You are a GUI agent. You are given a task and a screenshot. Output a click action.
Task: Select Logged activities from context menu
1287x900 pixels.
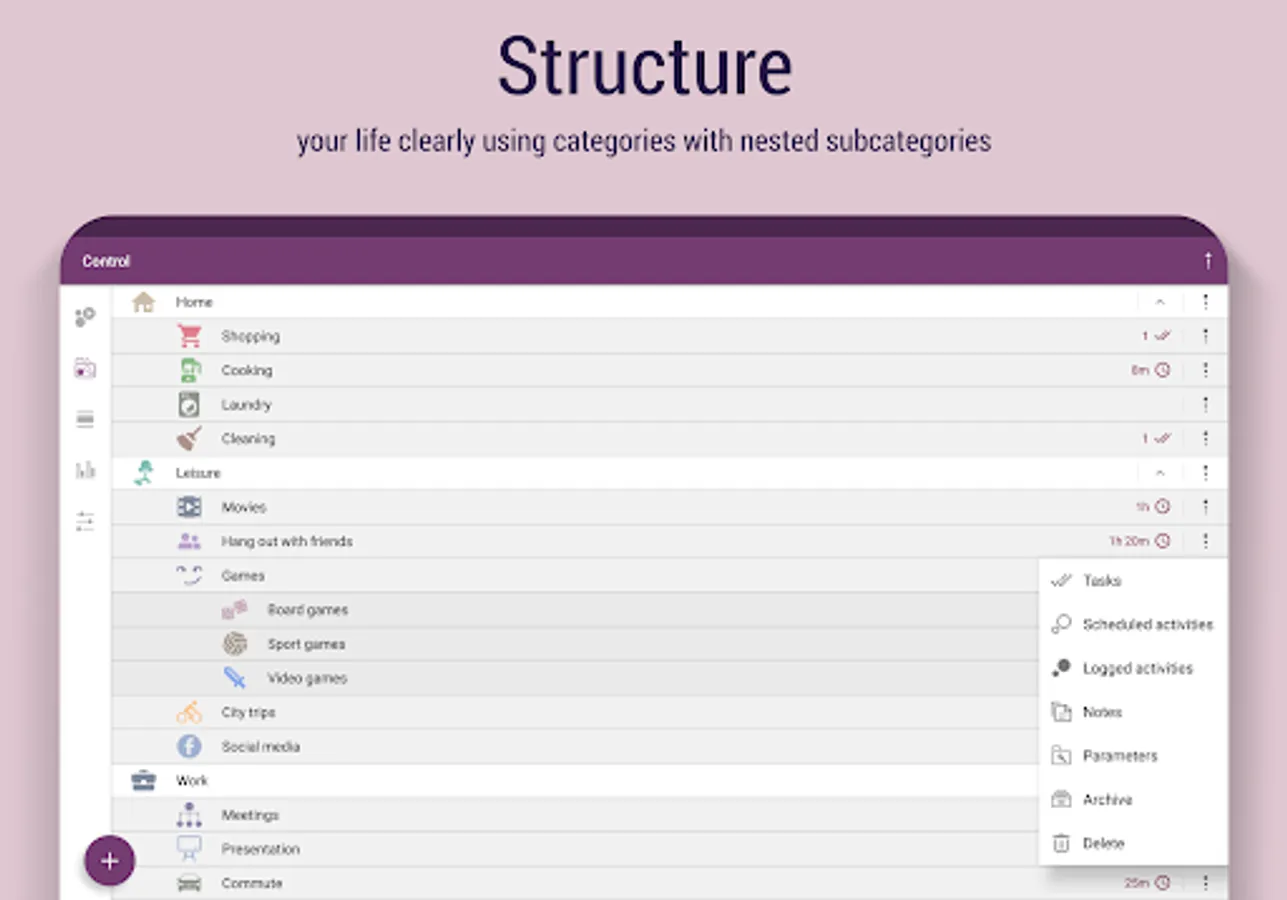(1133, 668)
